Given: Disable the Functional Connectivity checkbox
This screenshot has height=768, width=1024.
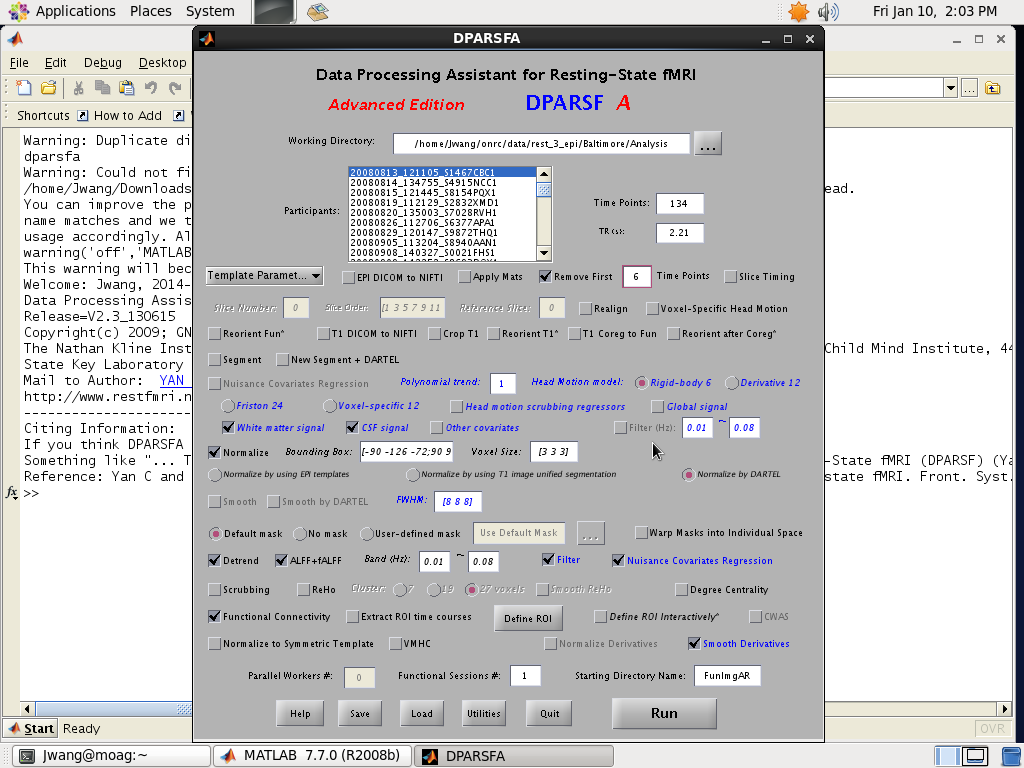Looking at the screenshot, I should pos(214,616).
